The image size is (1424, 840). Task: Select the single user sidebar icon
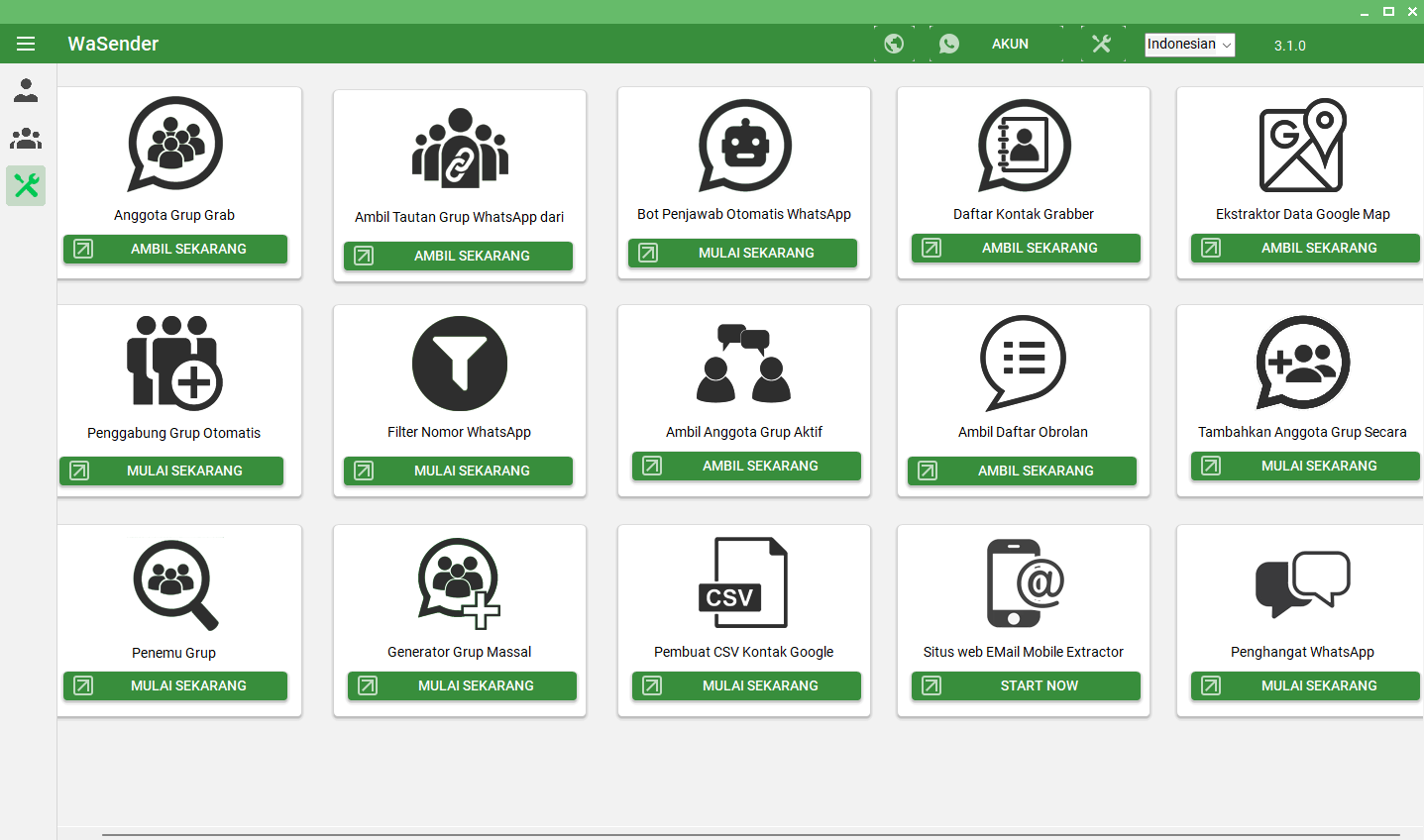(x=26, y=90)
